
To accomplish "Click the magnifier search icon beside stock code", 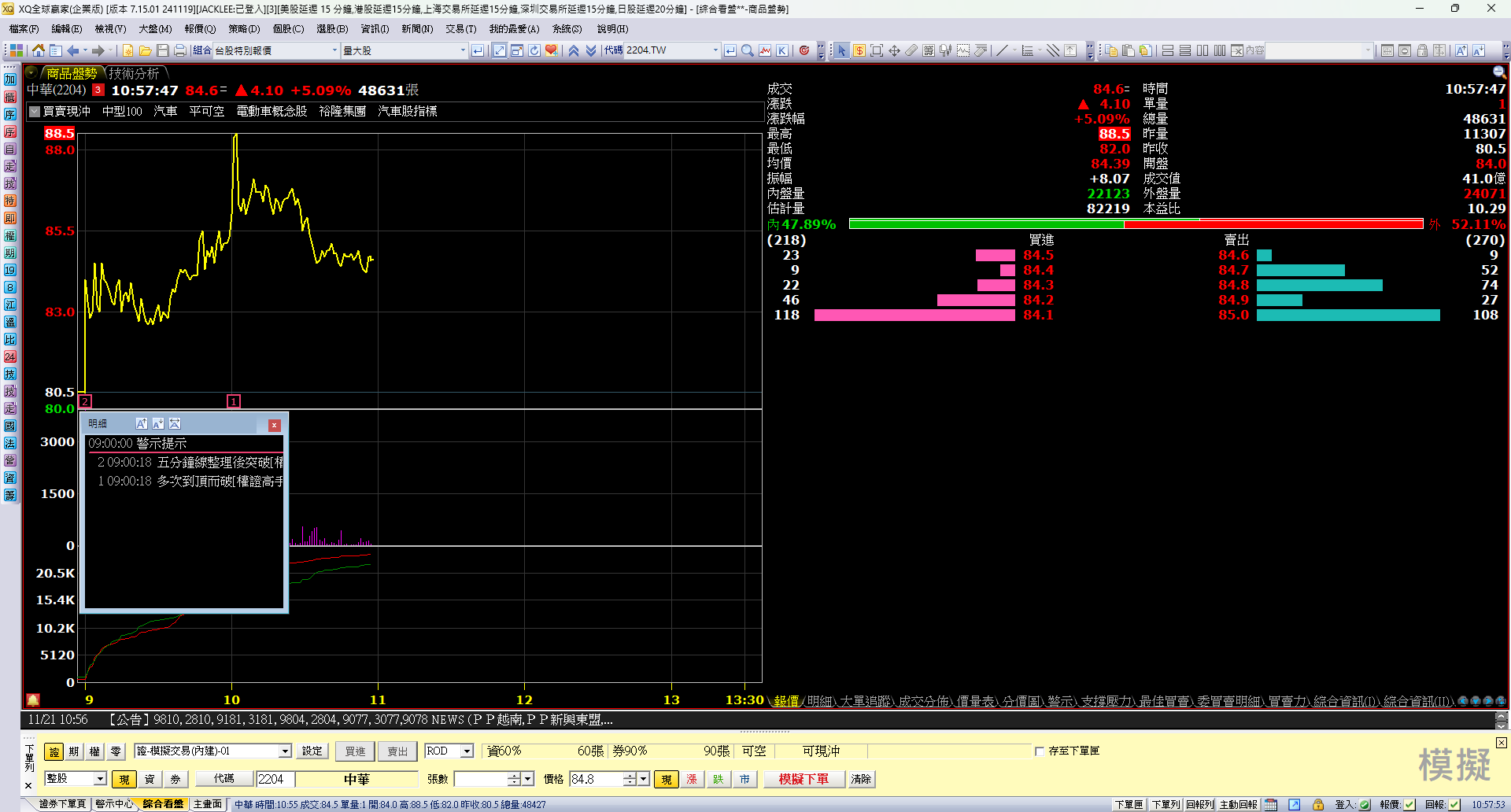I will (747, 50).
